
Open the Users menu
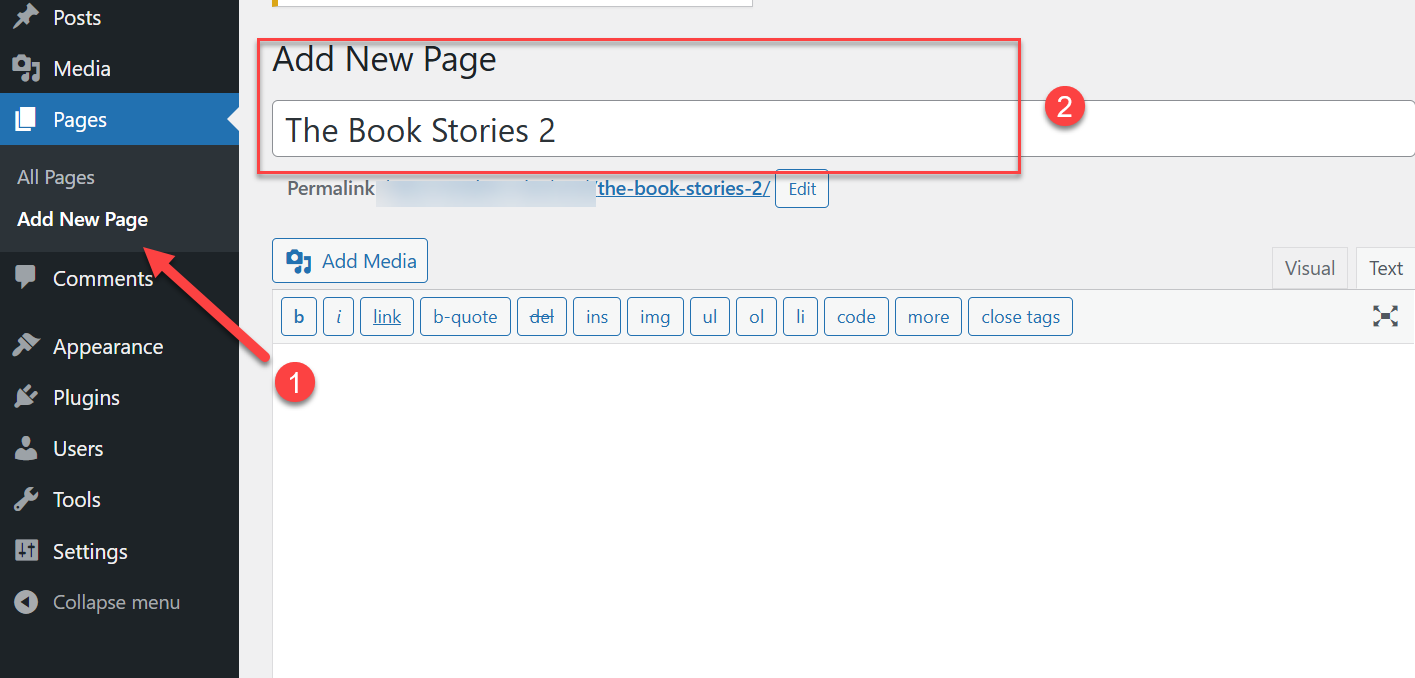pyautogui.click(x=78, y=449)
